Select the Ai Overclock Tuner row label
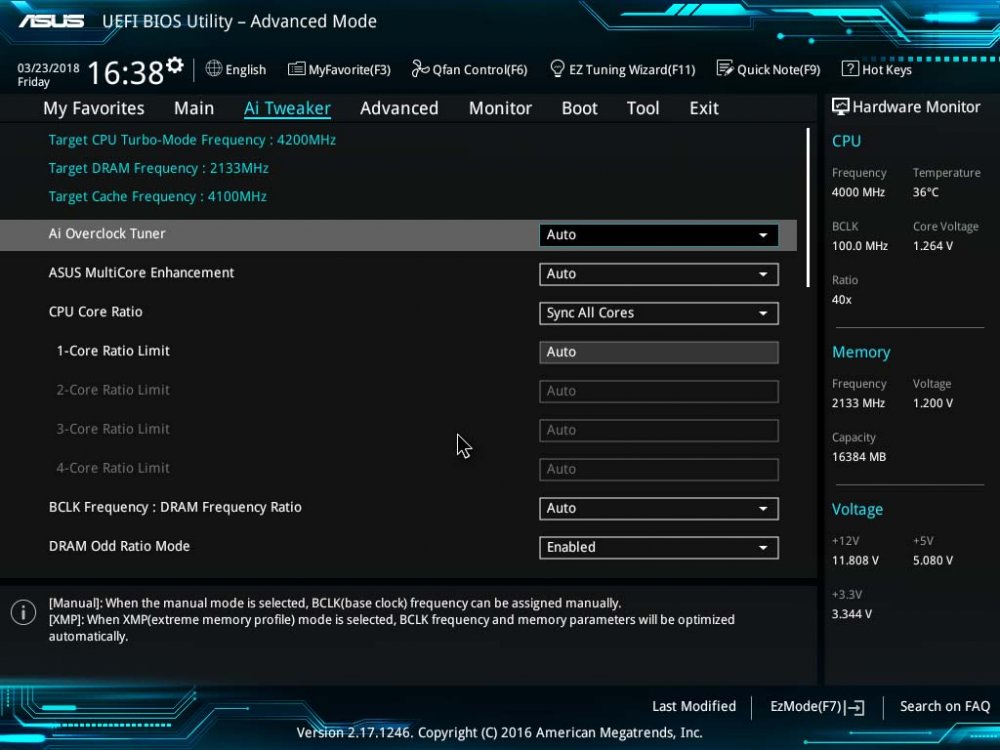 (x=107, y=233)
